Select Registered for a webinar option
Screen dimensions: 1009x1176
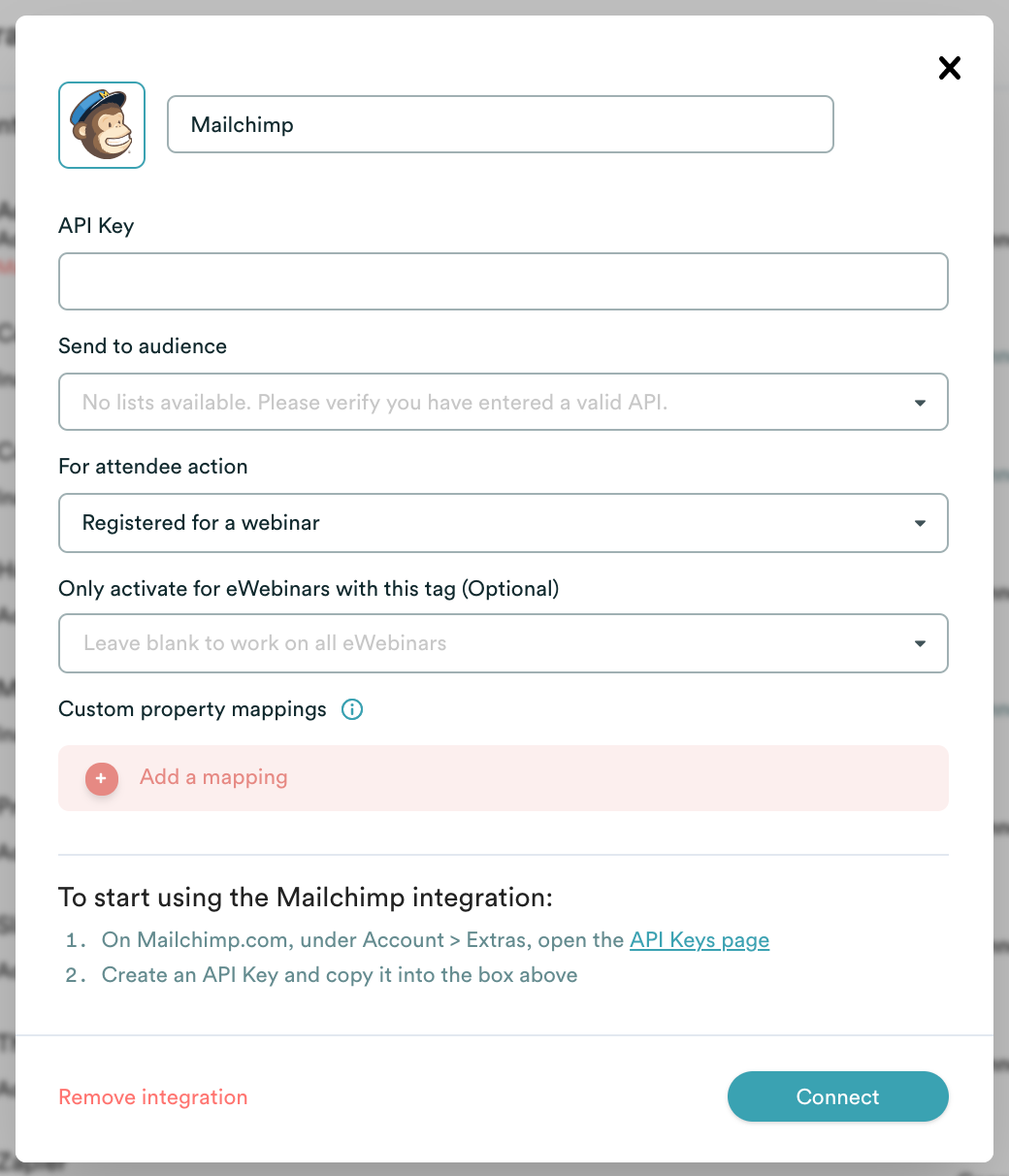200,523
